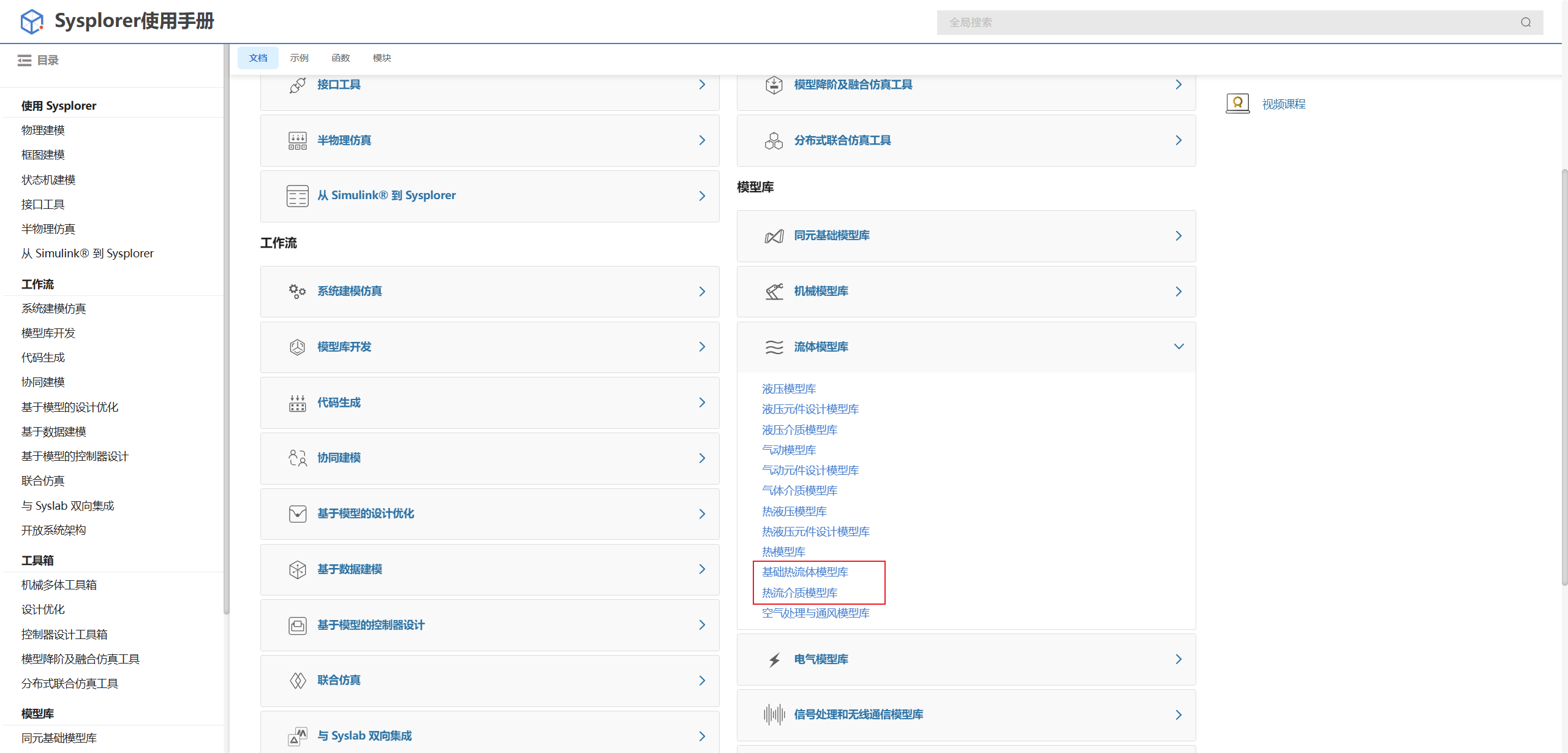Open 物理建模 in the sidebar
The image size is (1568, 753).
[43, 130]
